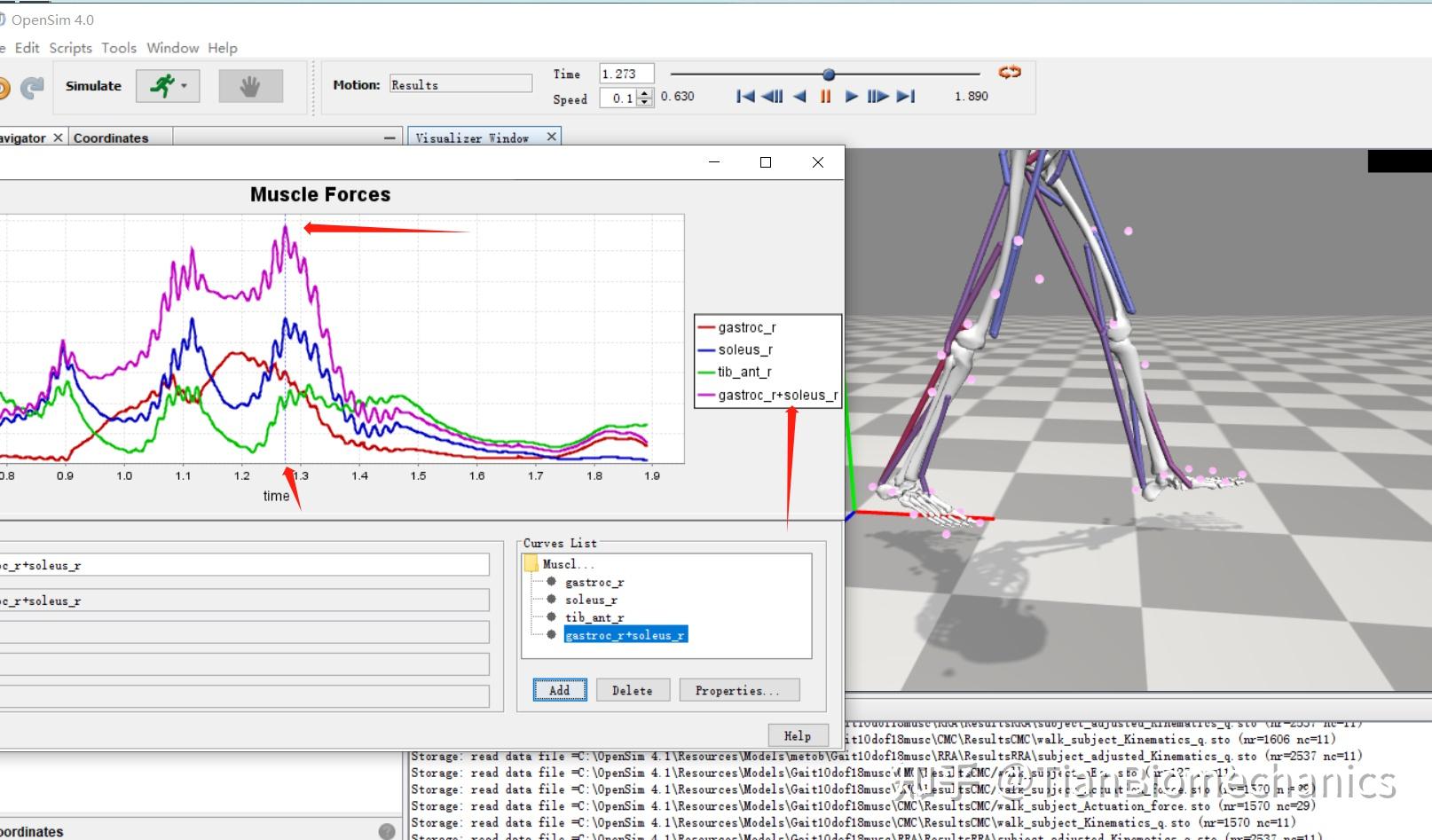Viewport: 1432px width, 840px height.
Task: Jump to the motion start
Action: coord(745,97)
